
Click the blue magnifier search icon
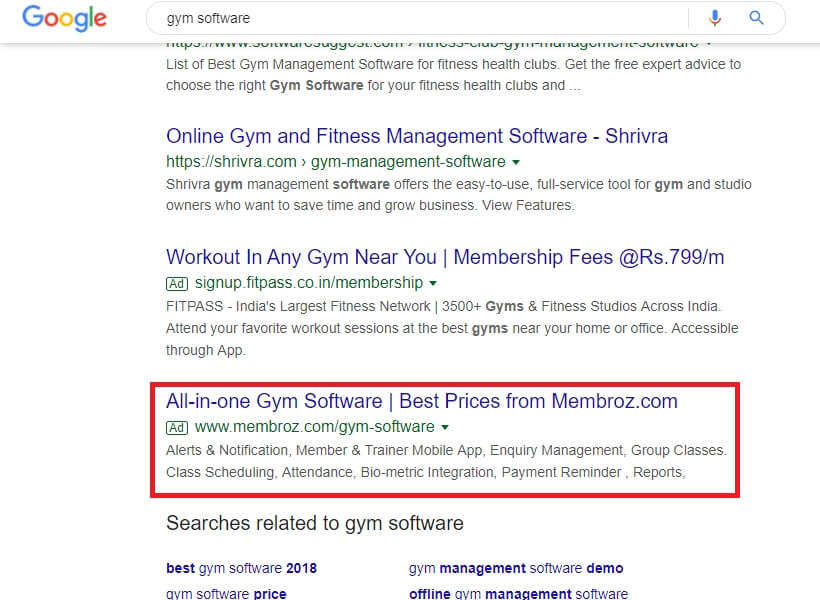[756, 18]
